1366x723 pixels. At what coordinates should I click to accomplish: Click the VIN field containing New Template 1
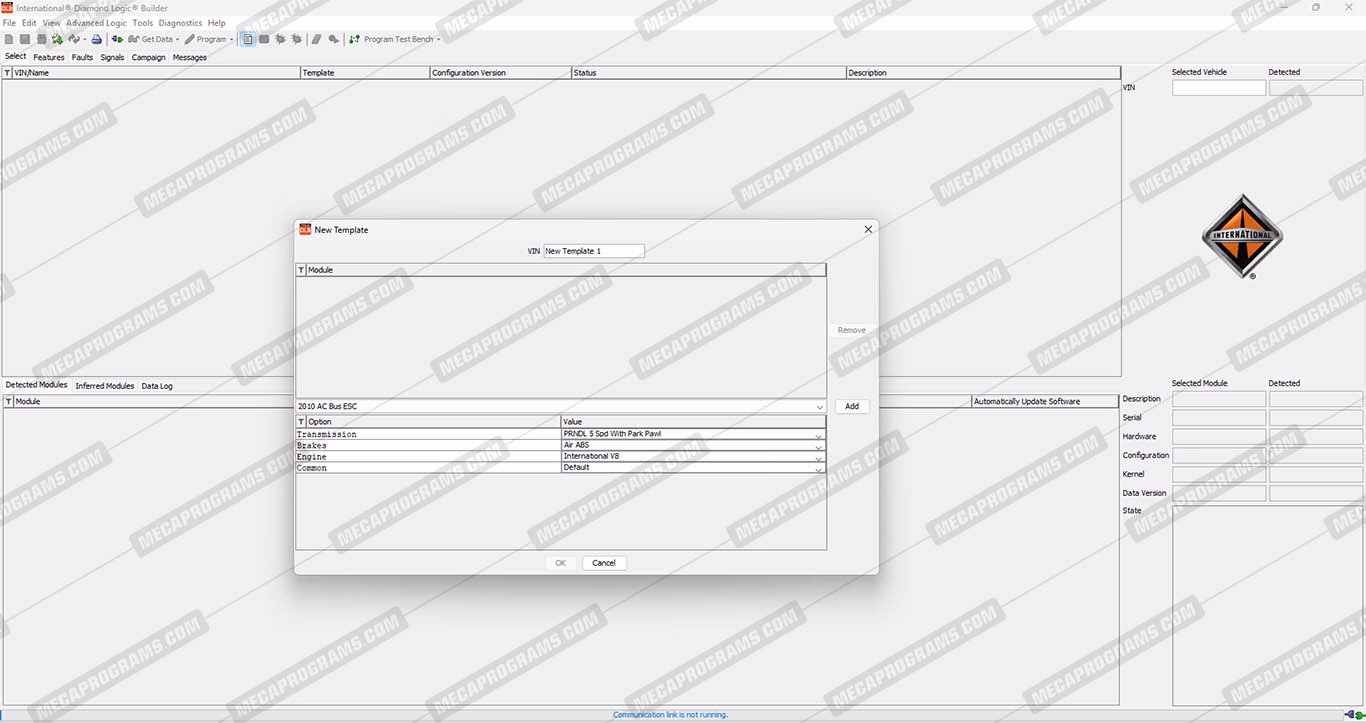594,251
